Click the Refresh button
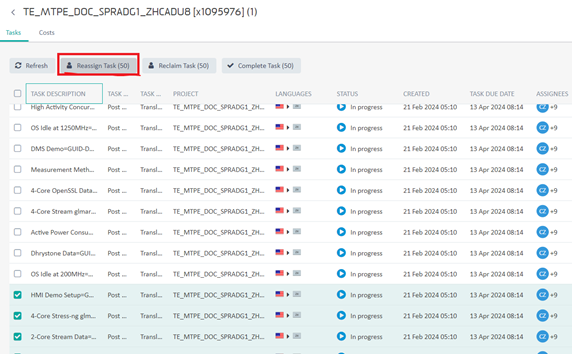 (x=32, y=66)
